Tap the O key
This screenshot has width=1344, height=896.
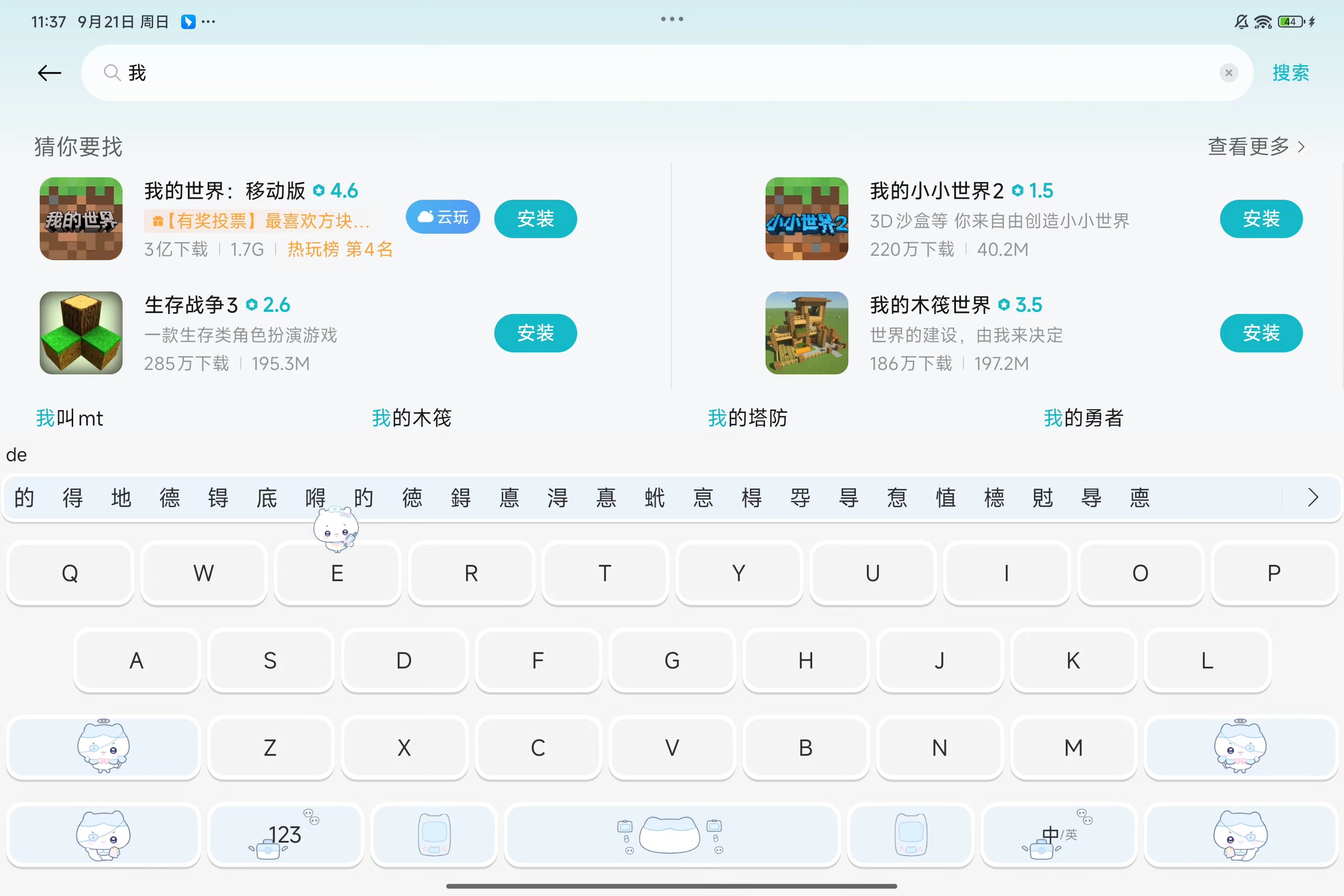coord(1140,573)
